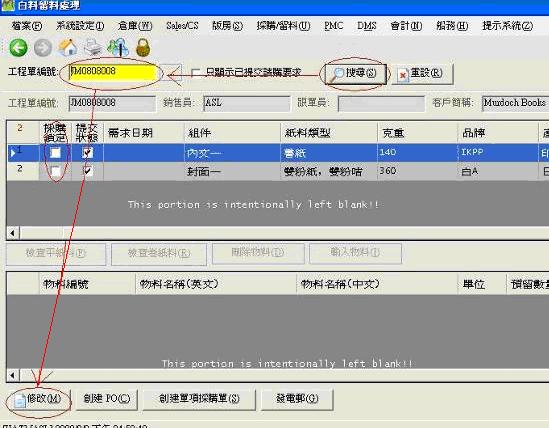Click the green tree network icon
Image resolution: width=549 pixels, height=428 pixels.
[x=118, y=48]
